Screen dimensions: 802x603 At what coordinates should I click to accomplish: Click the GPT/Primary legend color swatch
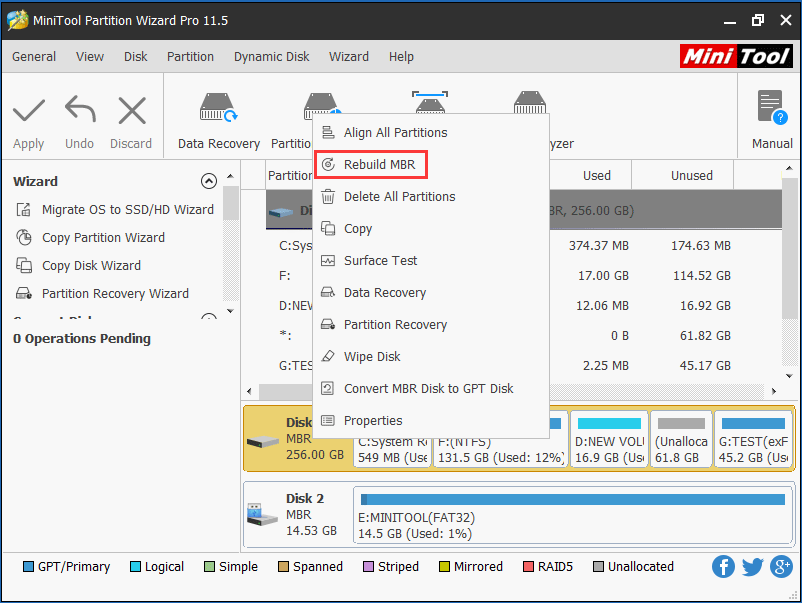pyautogui.click(x=29, y=567)
